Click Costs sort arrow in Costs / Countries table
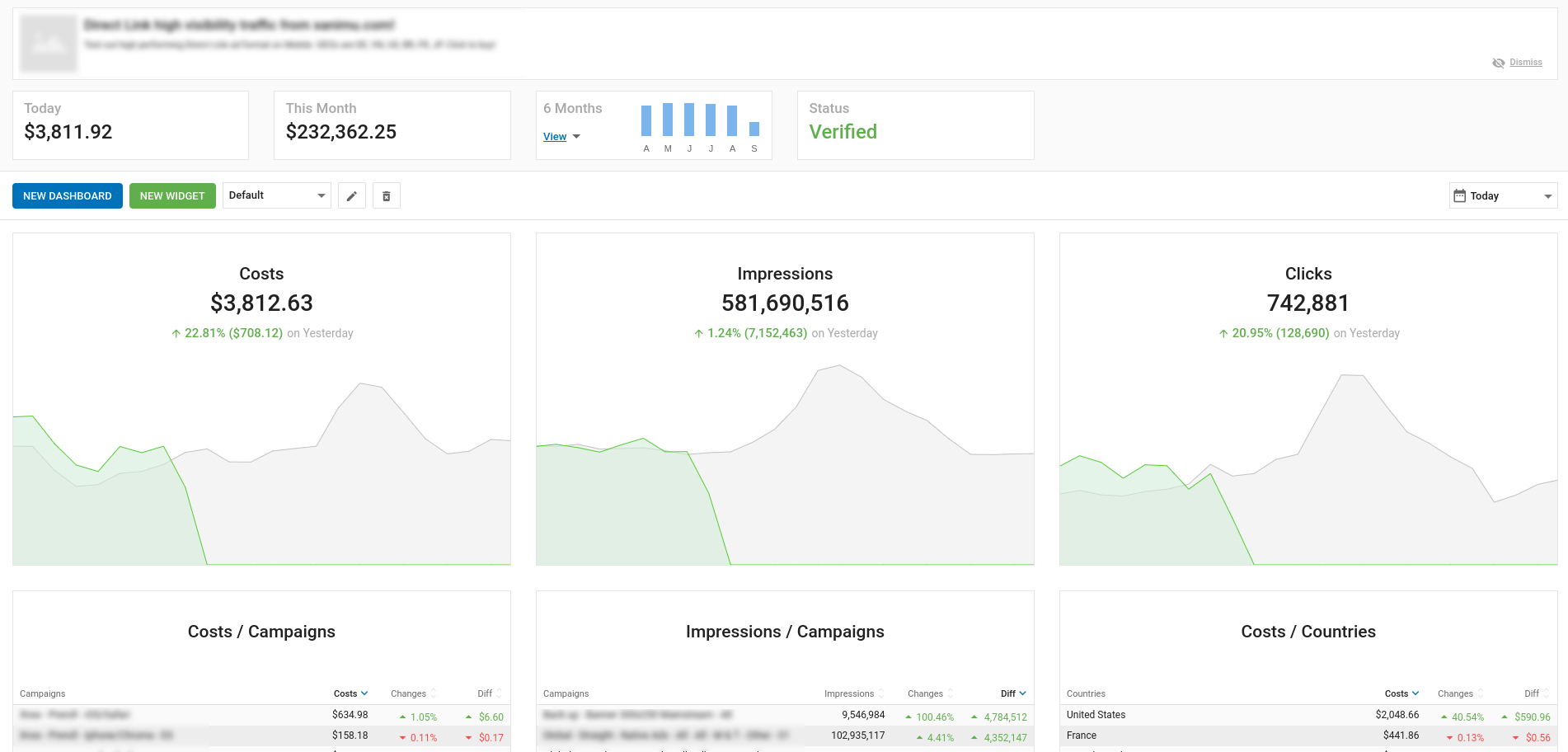 coord(1415,693)
